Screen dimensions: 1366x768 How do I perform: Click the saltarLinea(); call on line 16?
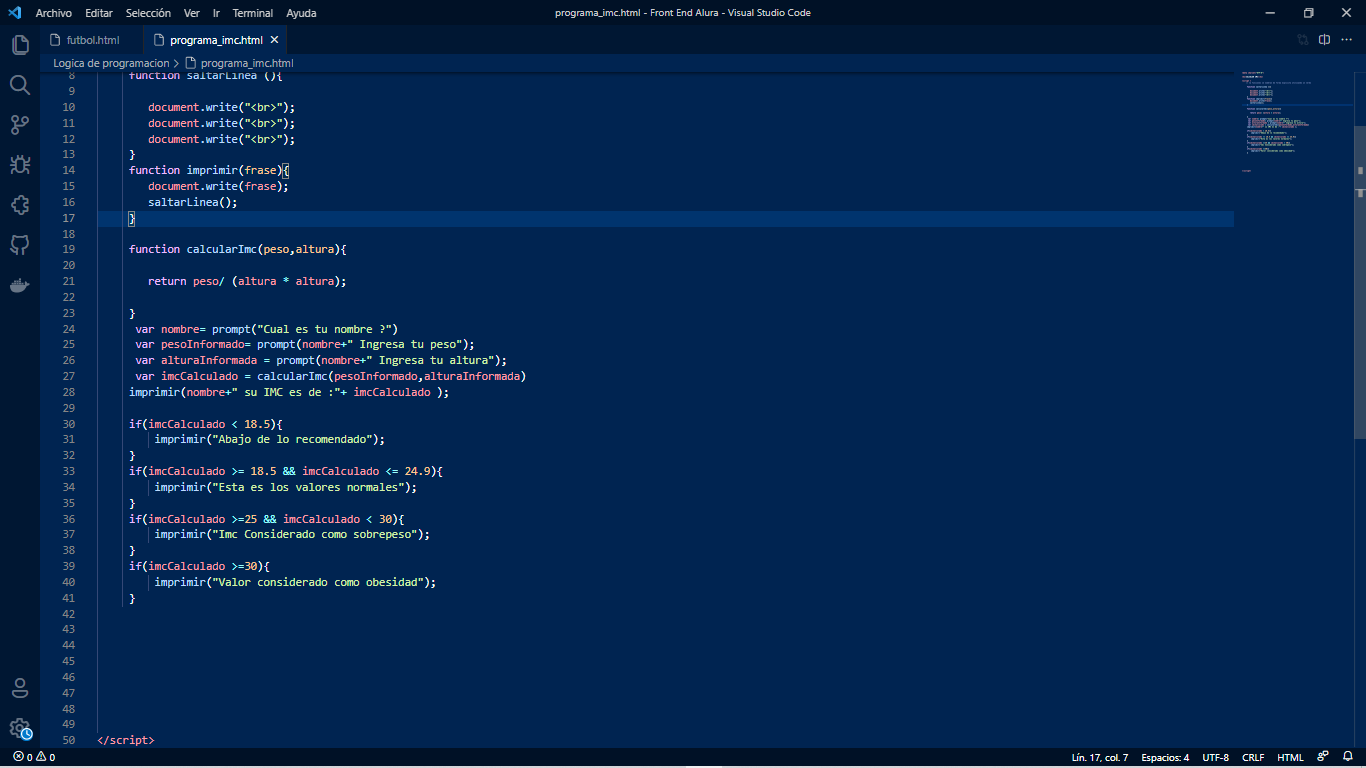(x=193, y=202)
